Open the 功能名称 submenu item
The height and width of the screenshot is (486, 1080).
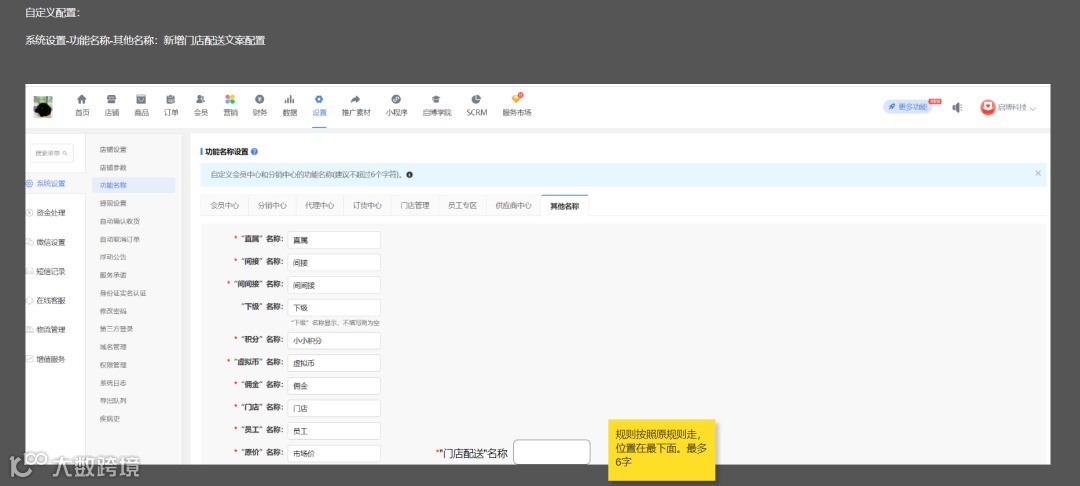click(133, 185)
